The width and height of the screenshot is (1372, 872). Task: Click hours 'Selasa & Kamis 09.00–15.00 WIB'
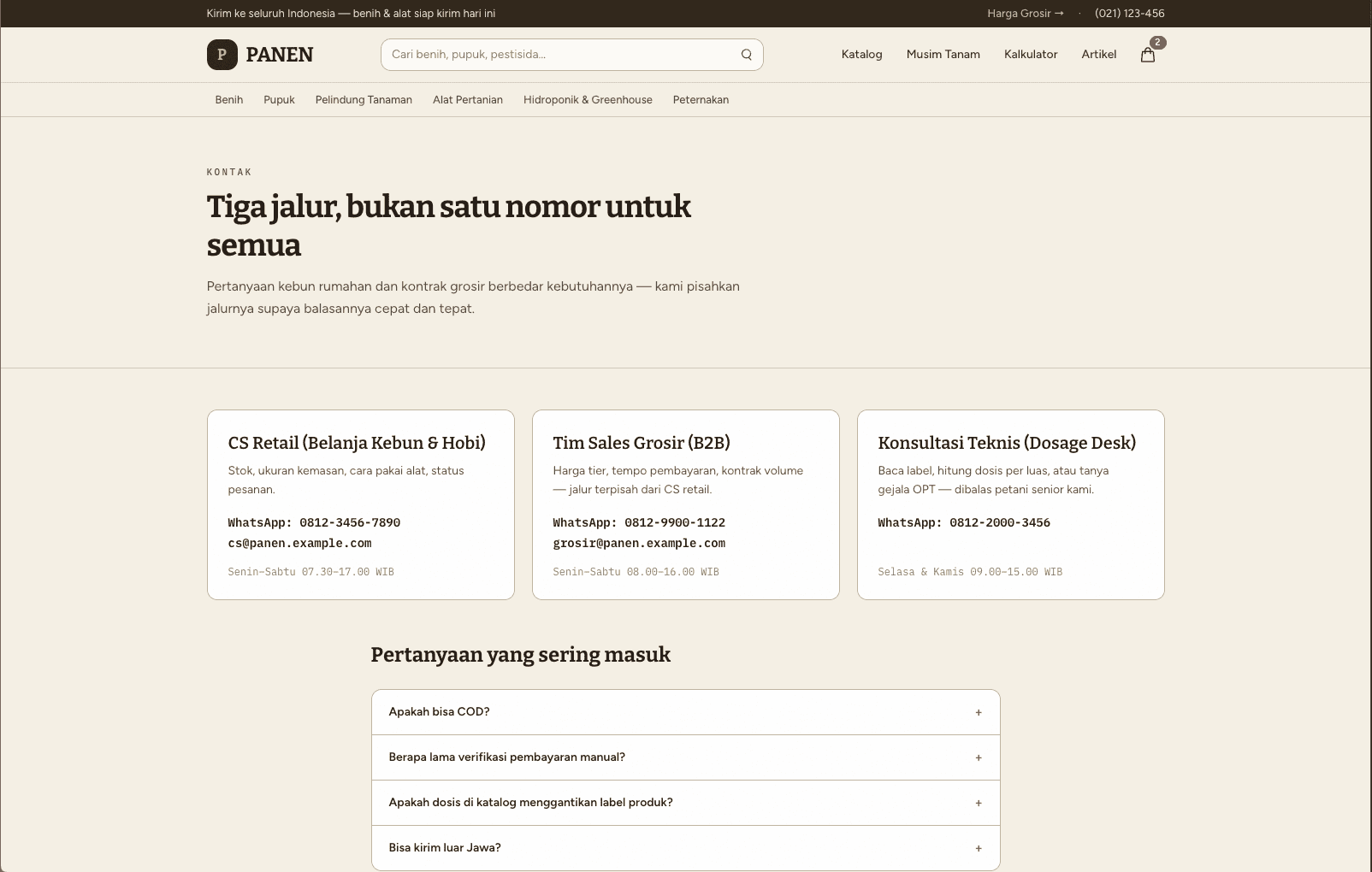pyautogui.click(x=970, y=572)
